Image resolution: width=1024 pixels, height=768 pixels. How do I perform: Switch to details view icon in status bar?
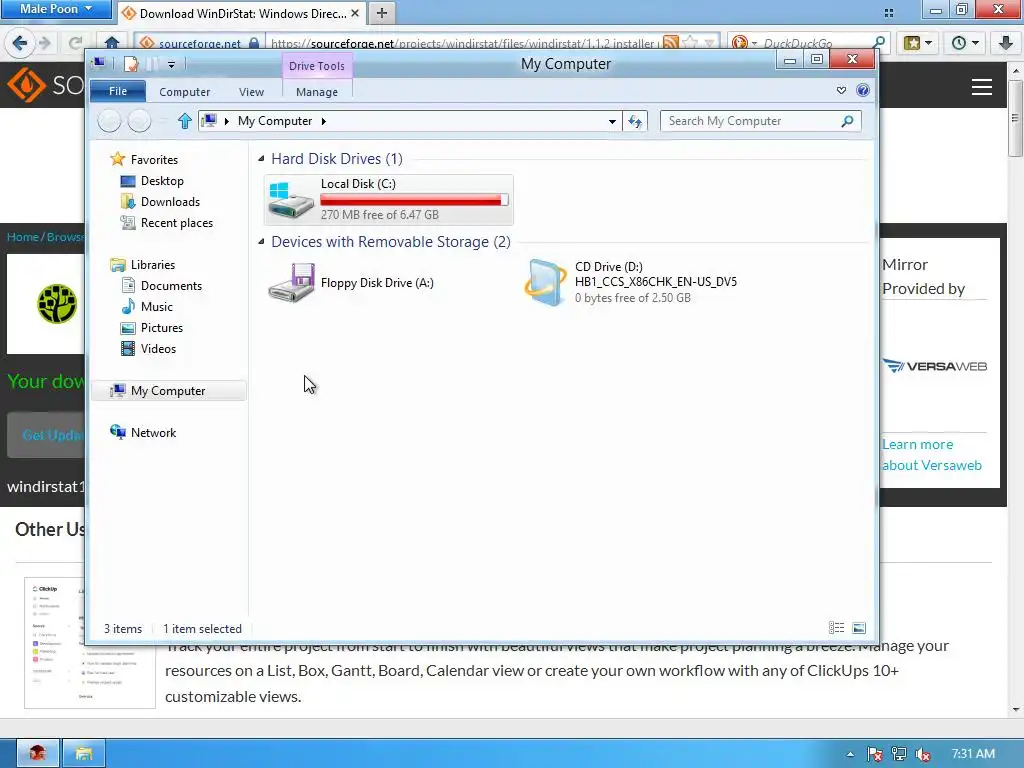tap(837, 628)
